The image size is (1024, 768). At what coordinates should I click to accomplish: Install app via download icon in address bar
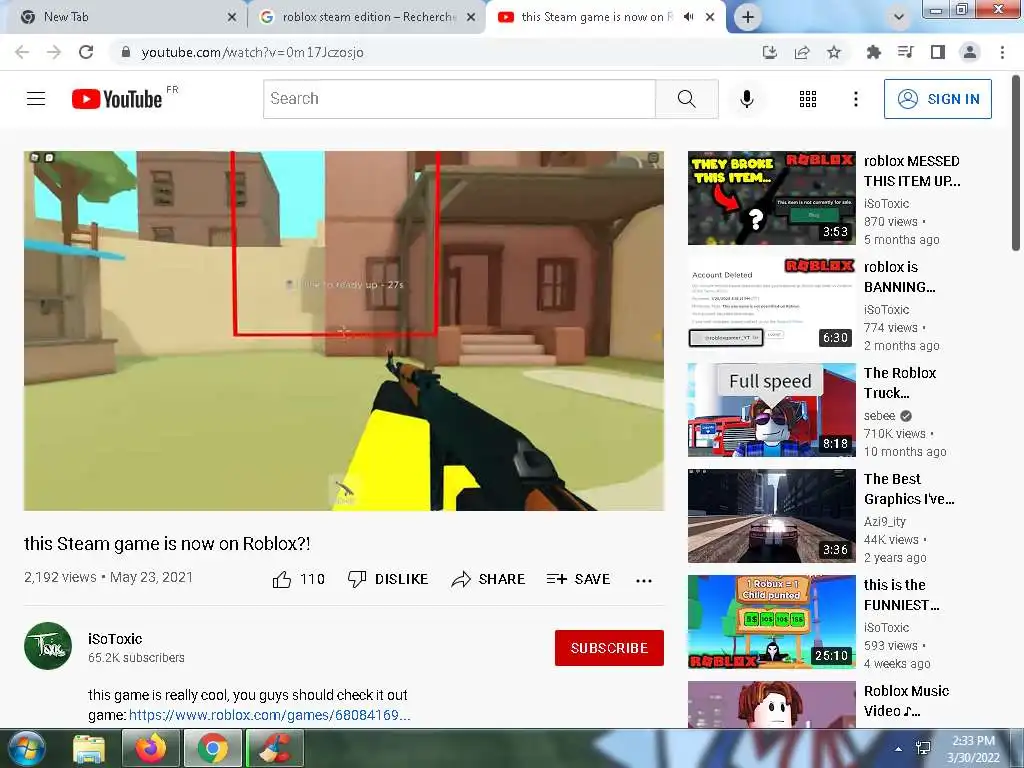pos(770,52)
